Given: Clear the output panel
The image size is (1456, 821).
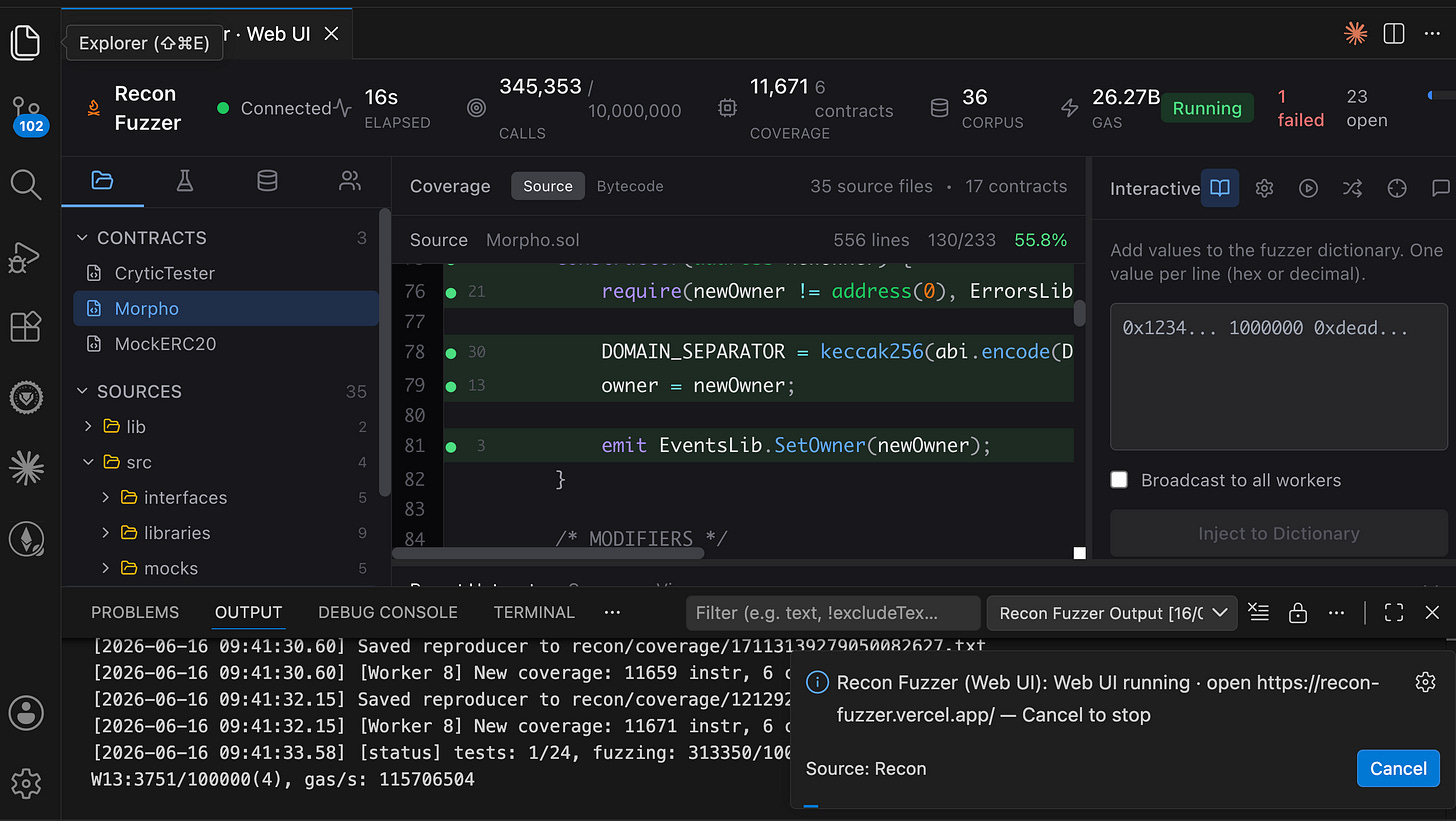Looking at the screenshot, I should coord(1259,612).
